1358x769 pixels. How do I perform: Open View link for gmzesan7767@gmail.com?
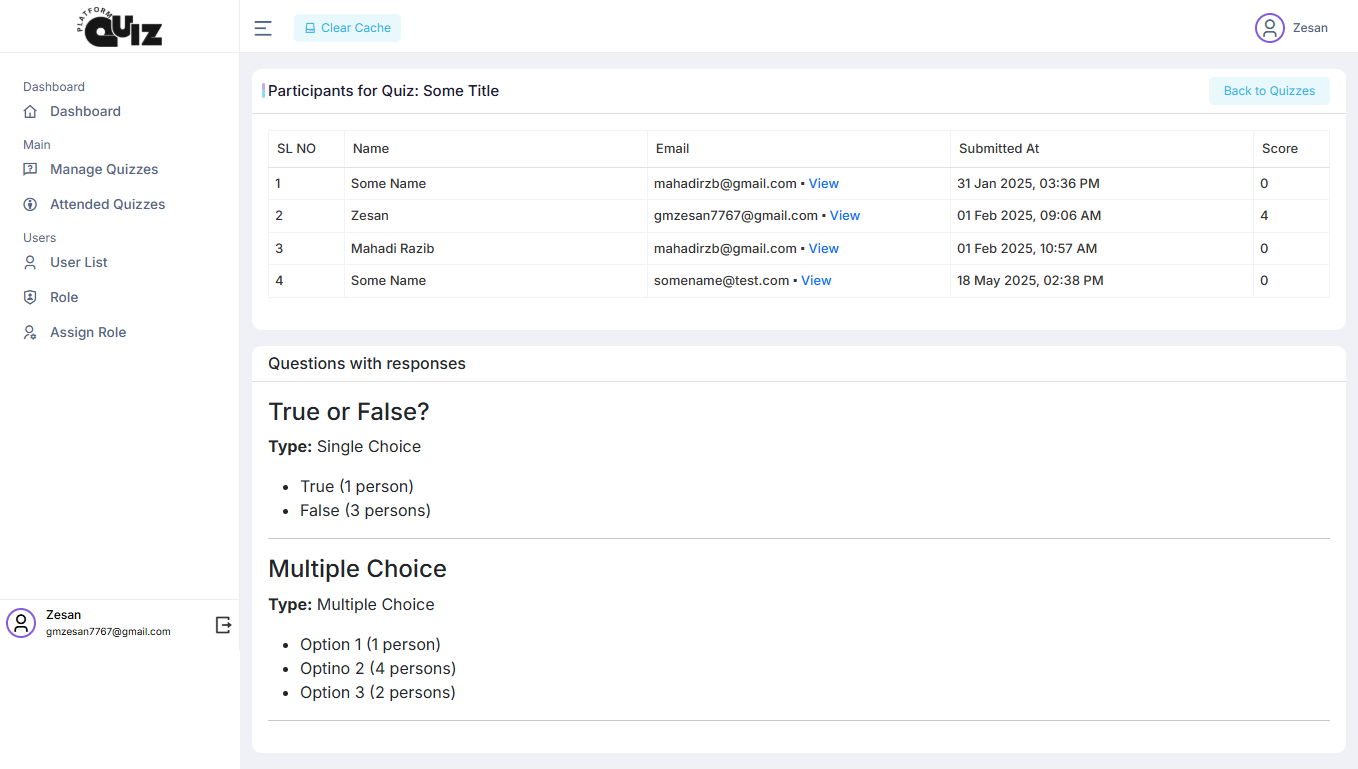tap(845, 215)
